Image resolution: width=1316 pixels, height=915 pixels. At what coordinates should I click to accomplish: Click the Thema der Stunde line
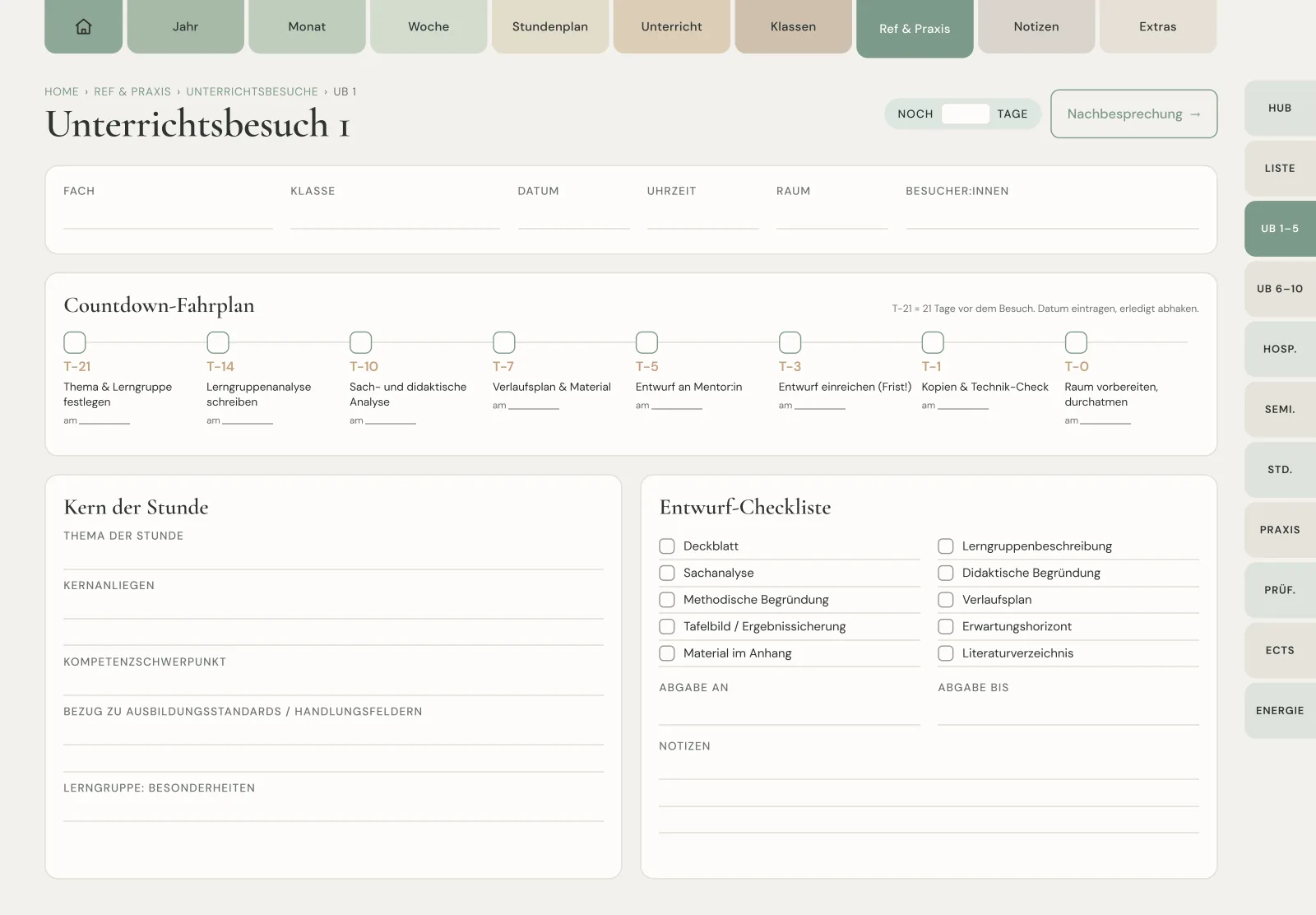333,557
